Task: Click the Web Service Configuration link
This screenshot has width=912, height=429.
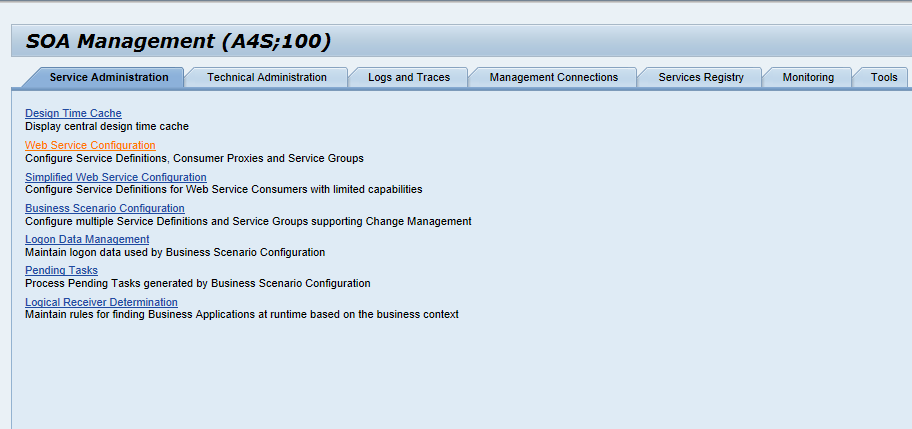Action: click(x=90, y=146)
